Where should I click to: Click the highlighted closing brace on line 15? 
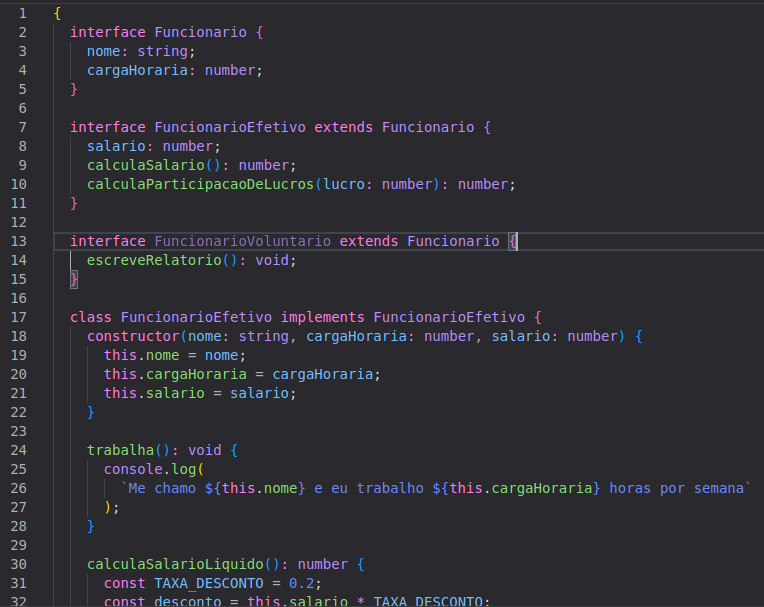pos(74,280)
